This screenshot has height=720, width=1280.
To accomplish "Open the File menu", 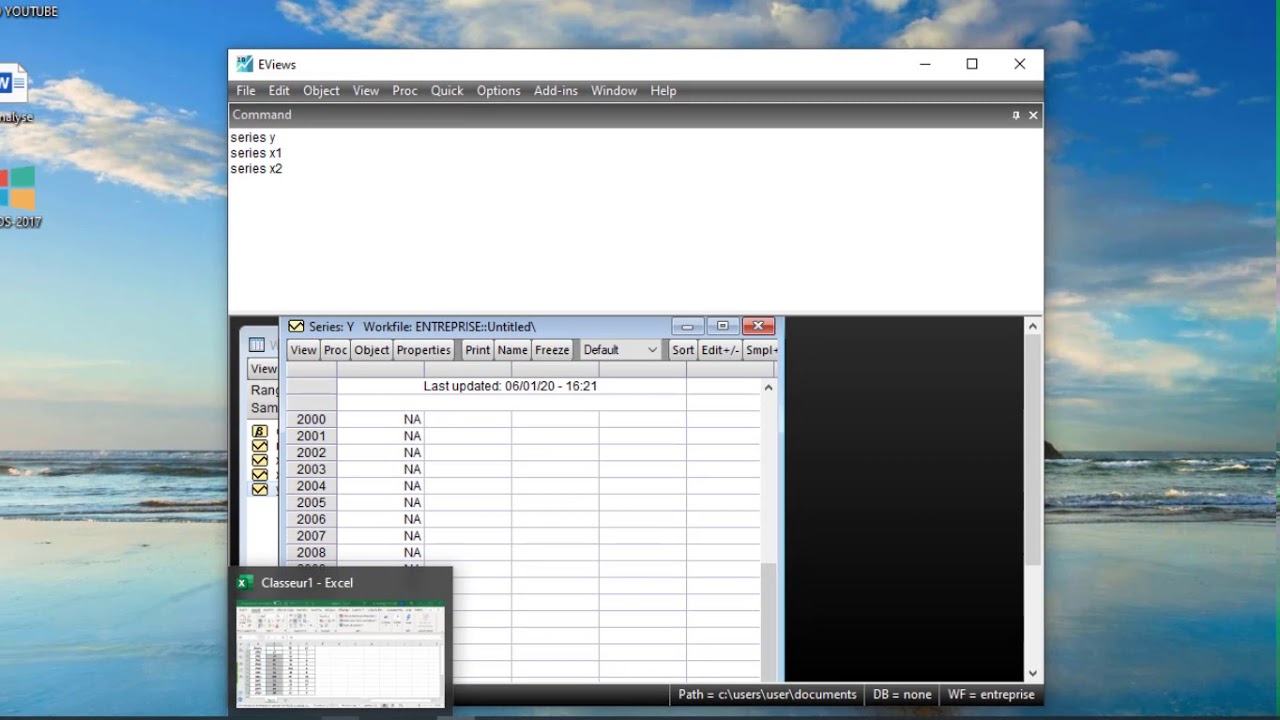I will coord(246,91).
